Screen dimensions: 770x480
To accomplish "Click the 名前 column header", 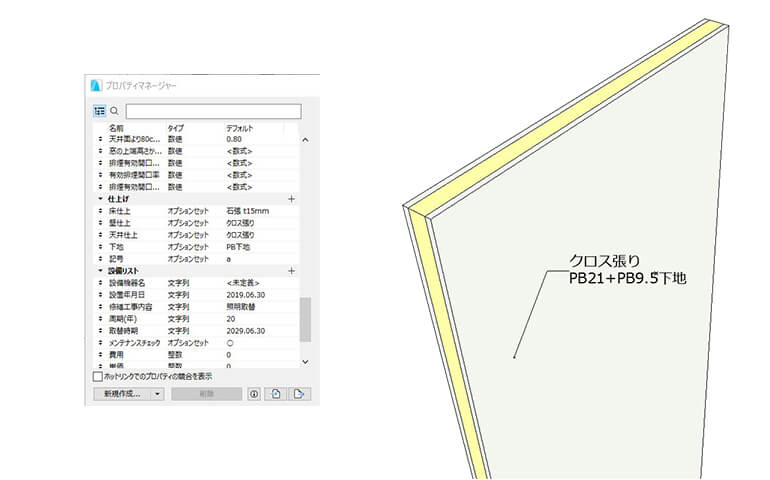I will click(116, 129).
